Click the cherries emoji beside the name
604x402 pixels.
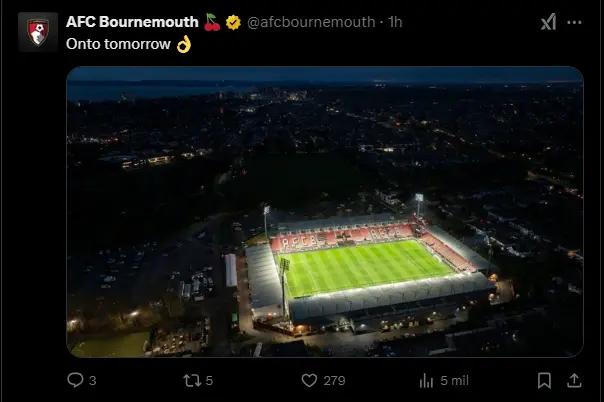pos(212,22)
